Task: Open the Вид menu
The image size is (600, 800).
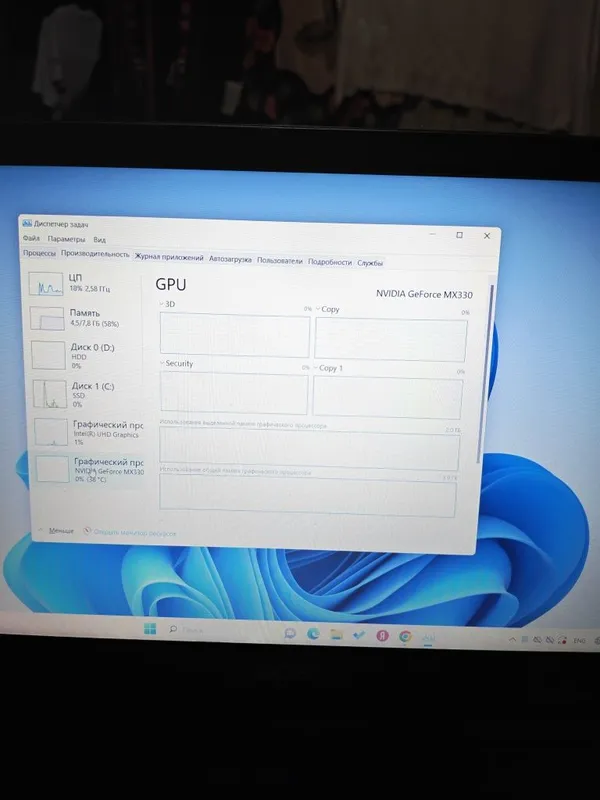Action: coord(99,239)
